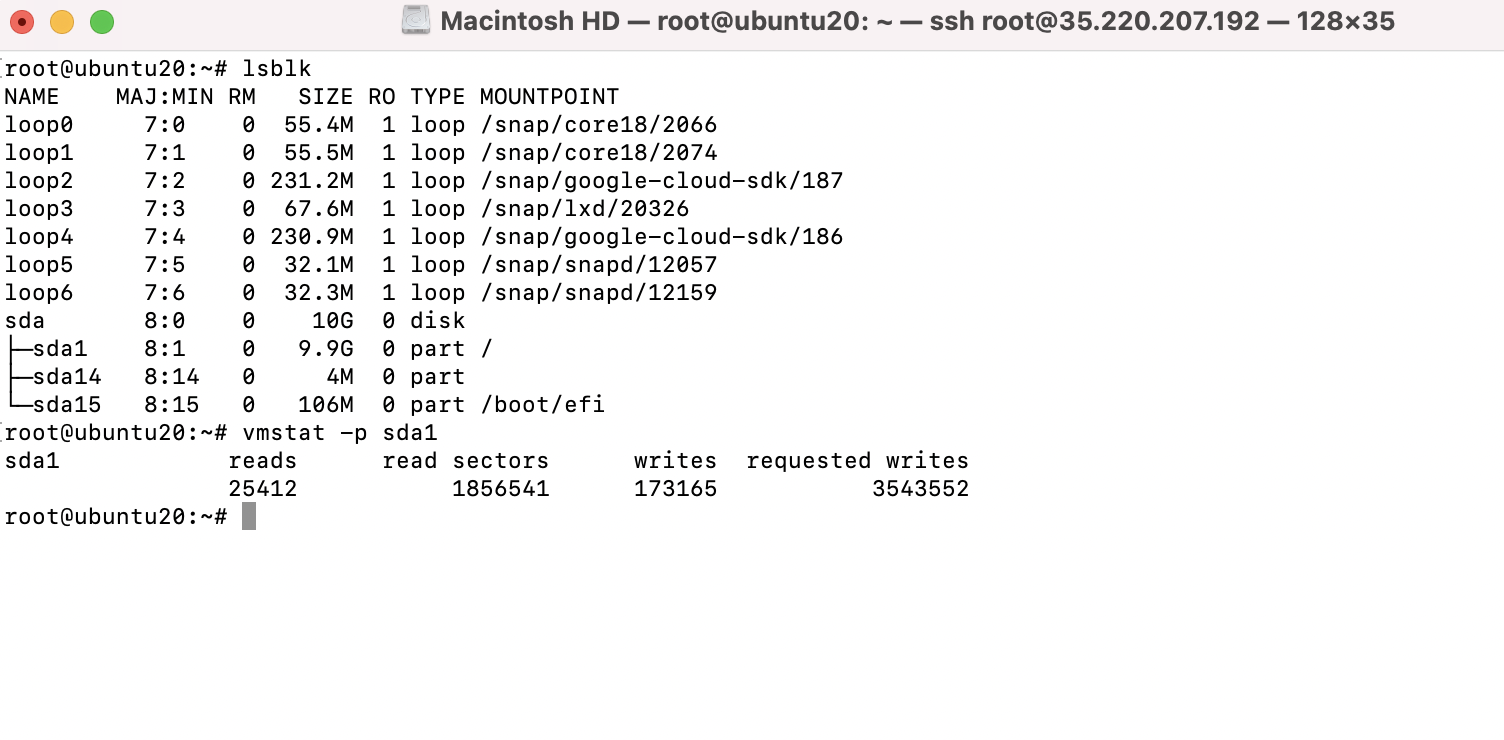Click the MOUNTPOINT column header
This screenshot has width=1504, height=740.
click(549, 97)
